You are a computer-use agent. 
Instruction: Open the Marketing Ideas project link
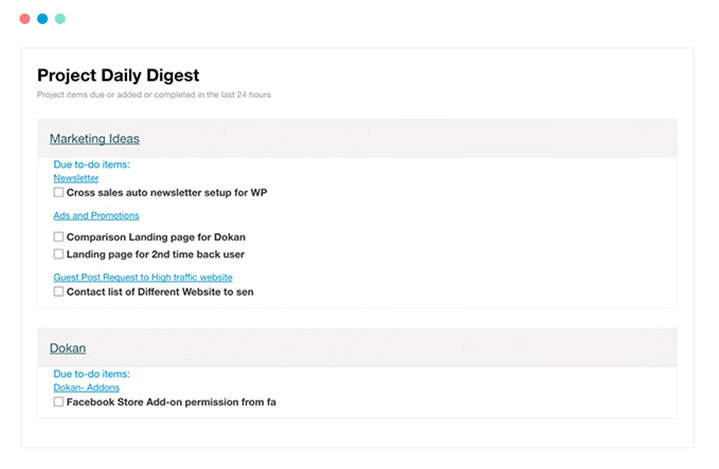coord(94,138)
